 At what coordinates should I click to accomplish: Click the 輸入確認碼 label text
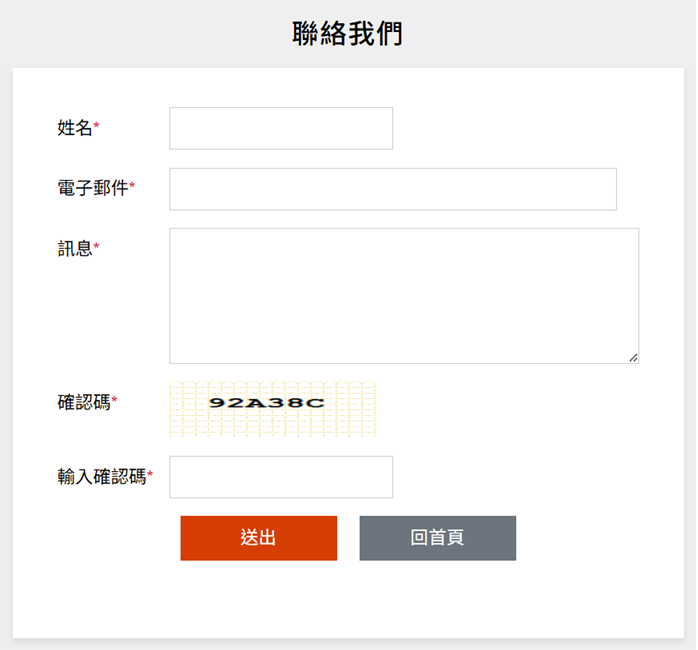[101, 477]
